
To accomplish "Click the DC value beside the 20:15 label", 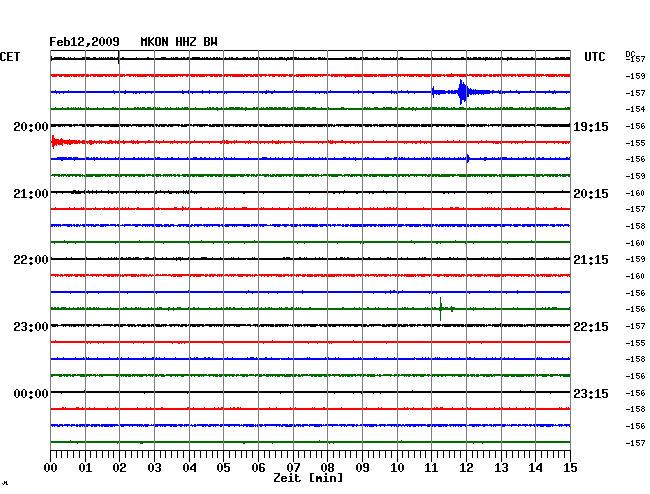I will tap(635, 193).
